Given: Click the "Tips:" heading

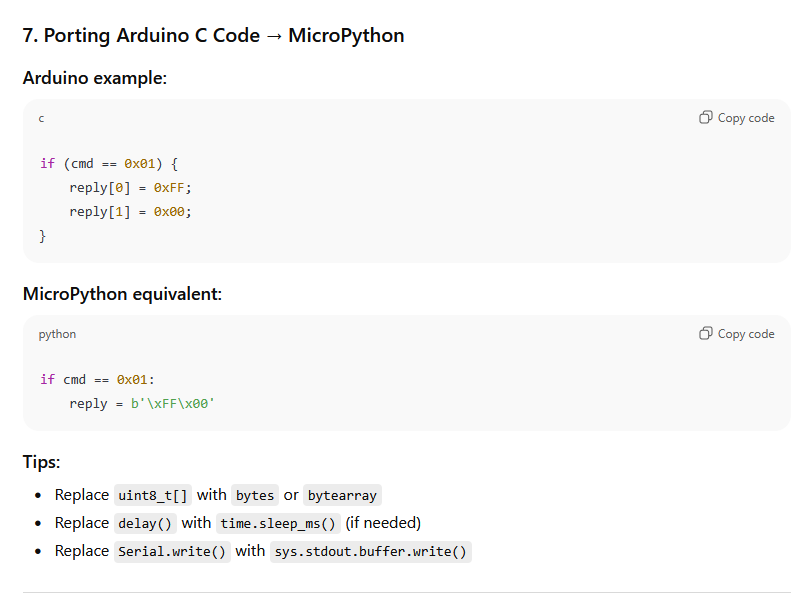Looking at the screenshot, I should (41, 462).
